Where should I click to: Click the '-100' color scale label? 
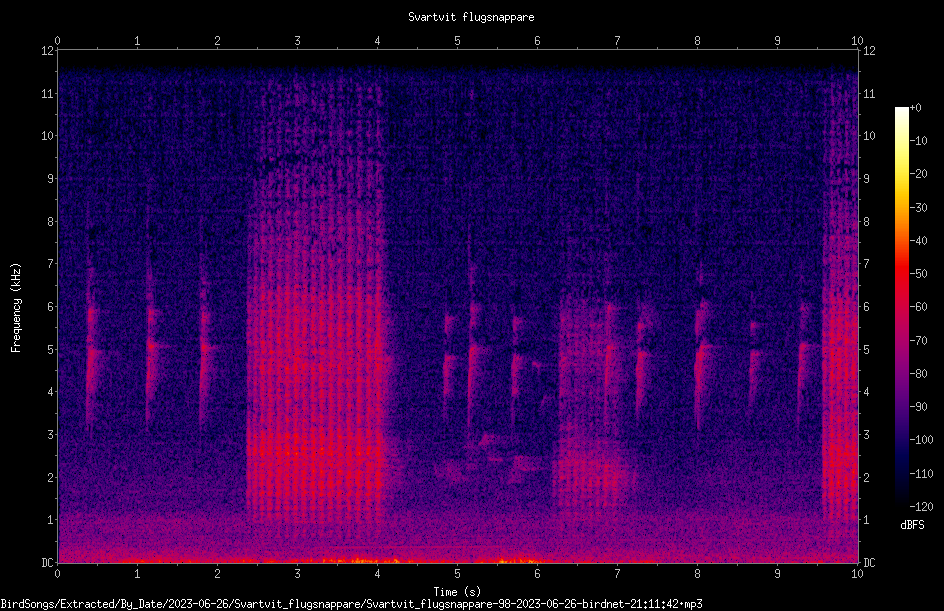(x=921, y=440)
